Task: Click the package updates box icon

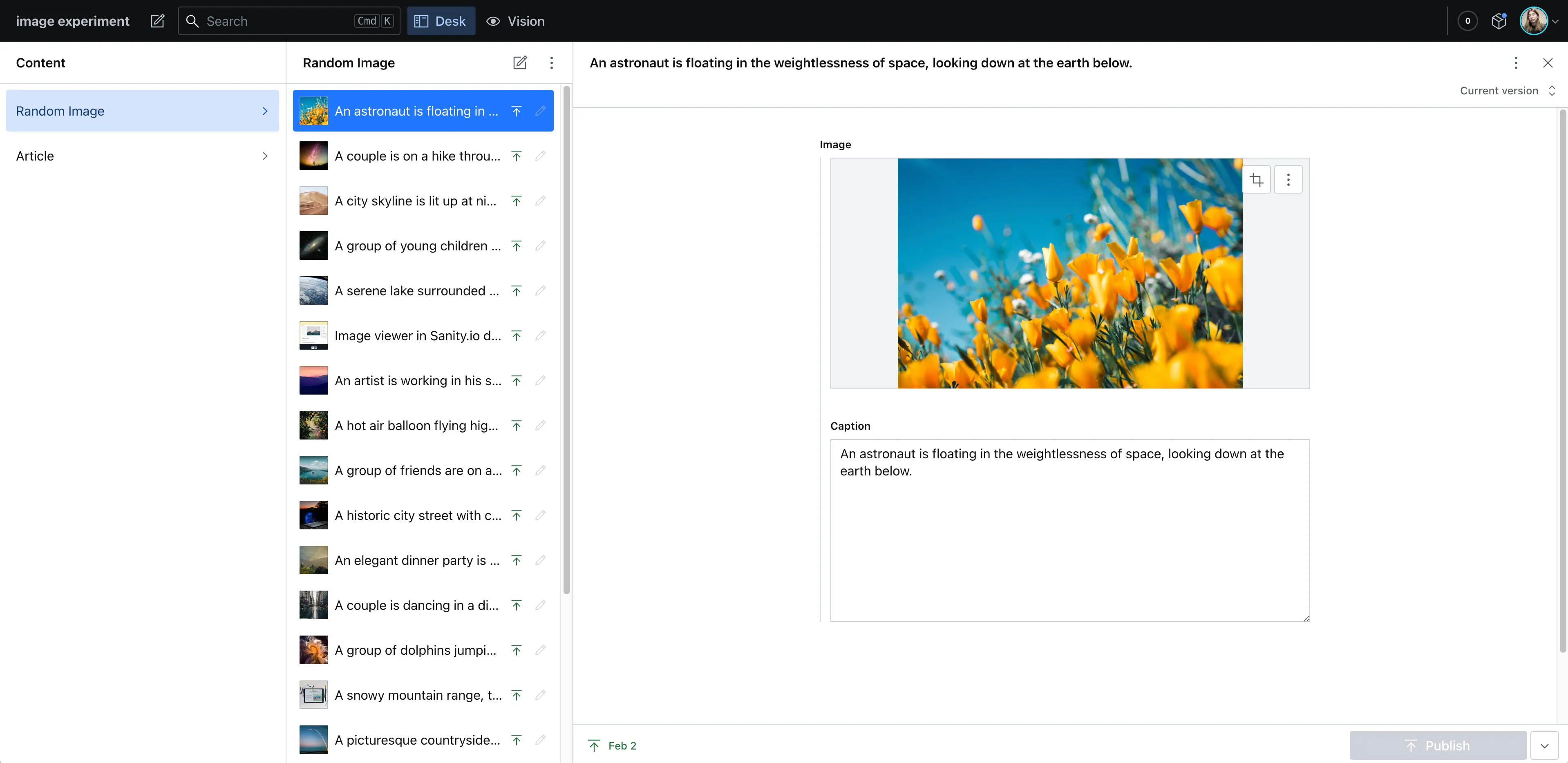Action: coord(1499,21)
